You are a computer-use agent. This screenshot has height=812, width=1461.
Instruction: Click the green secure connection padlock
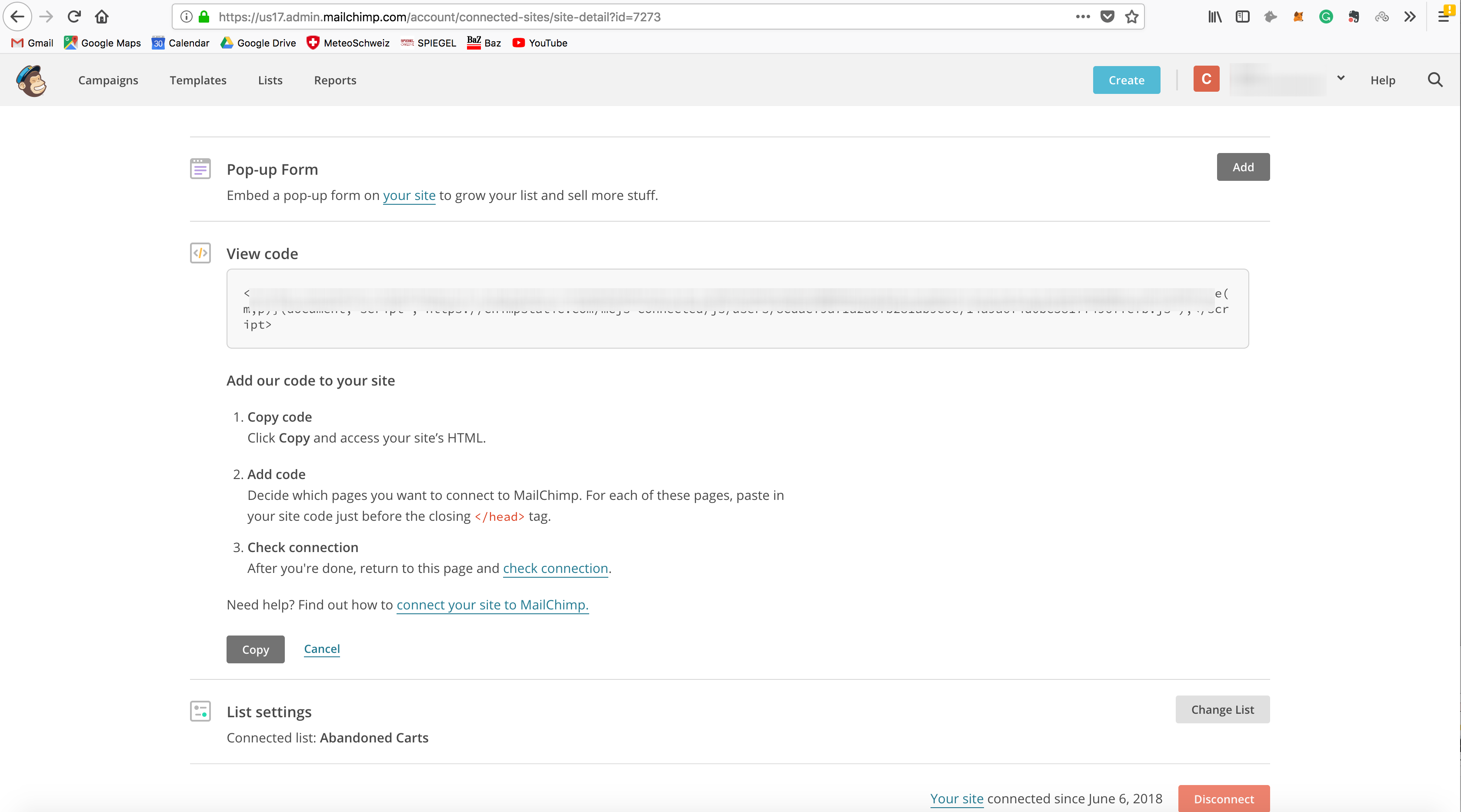(x=204, y=17)
